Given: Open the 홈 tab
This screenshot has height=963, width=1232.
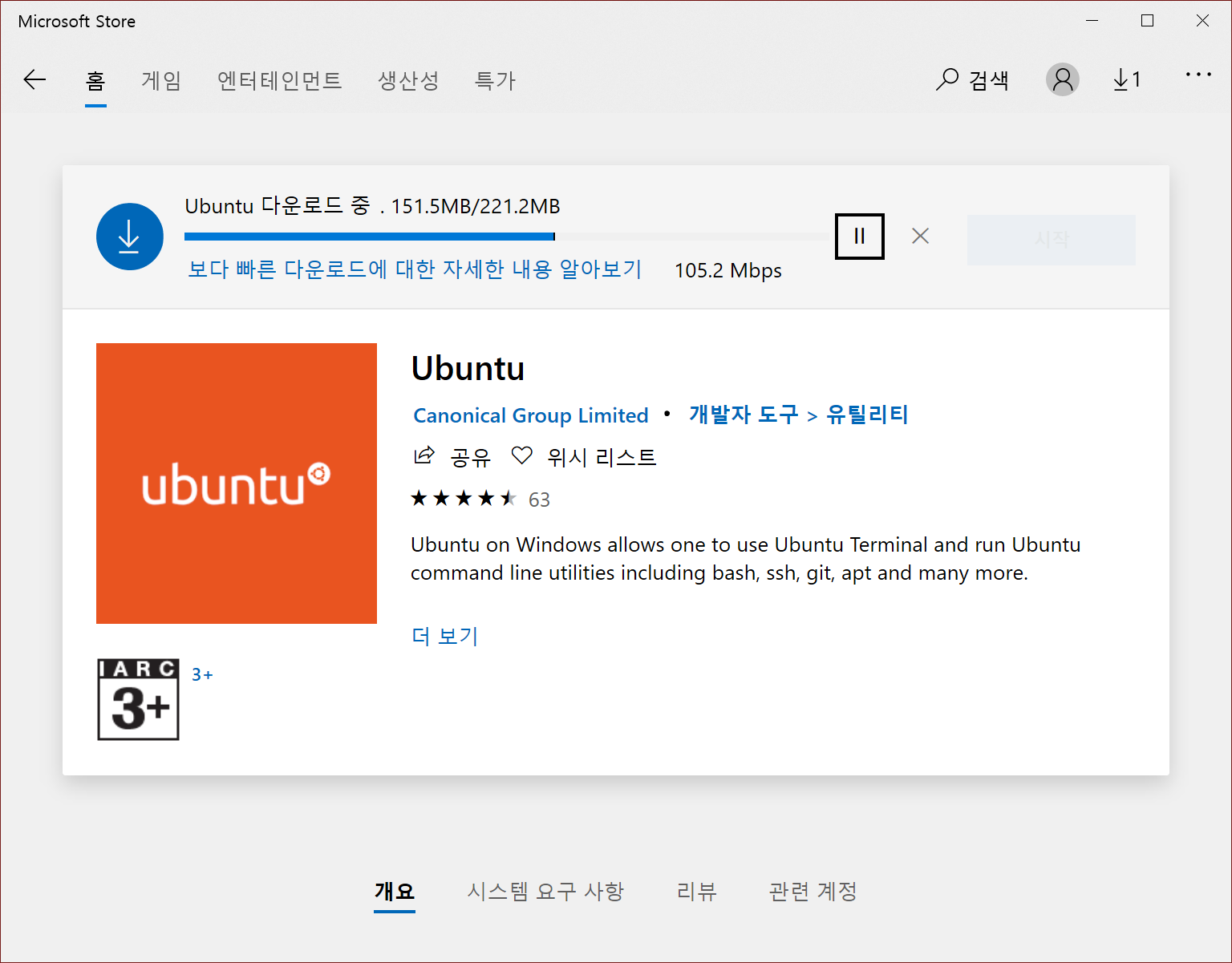Looking at the screenshot, I should coord(95,80).
